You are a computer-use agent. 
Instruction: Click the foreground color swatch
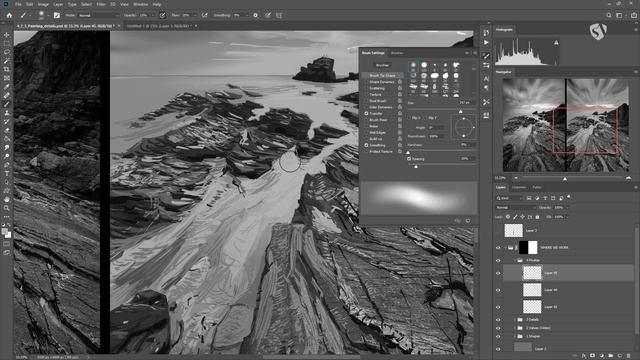5,231
